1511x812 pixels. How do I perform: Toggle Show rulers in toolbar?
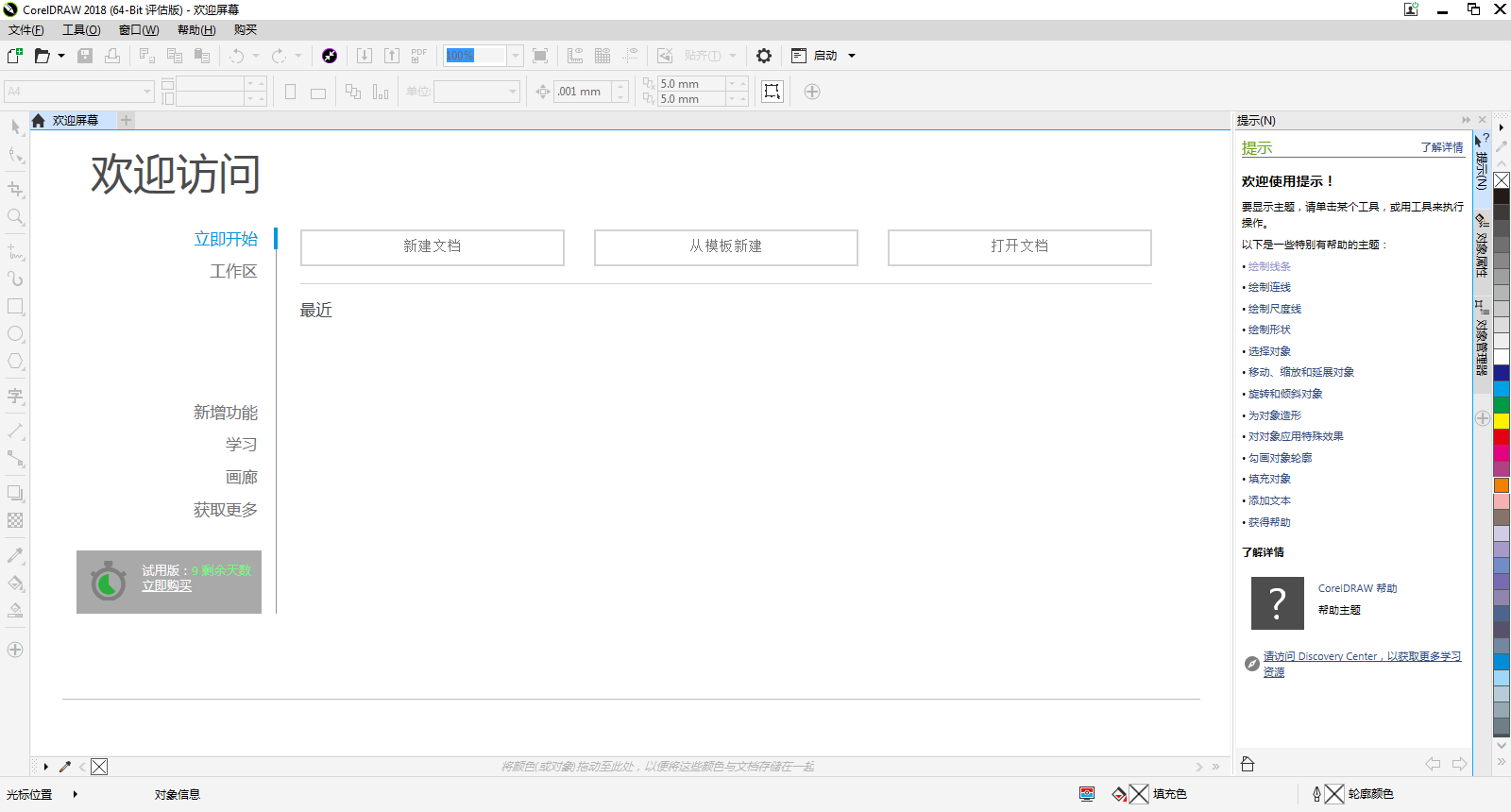[x=575, y=56]
